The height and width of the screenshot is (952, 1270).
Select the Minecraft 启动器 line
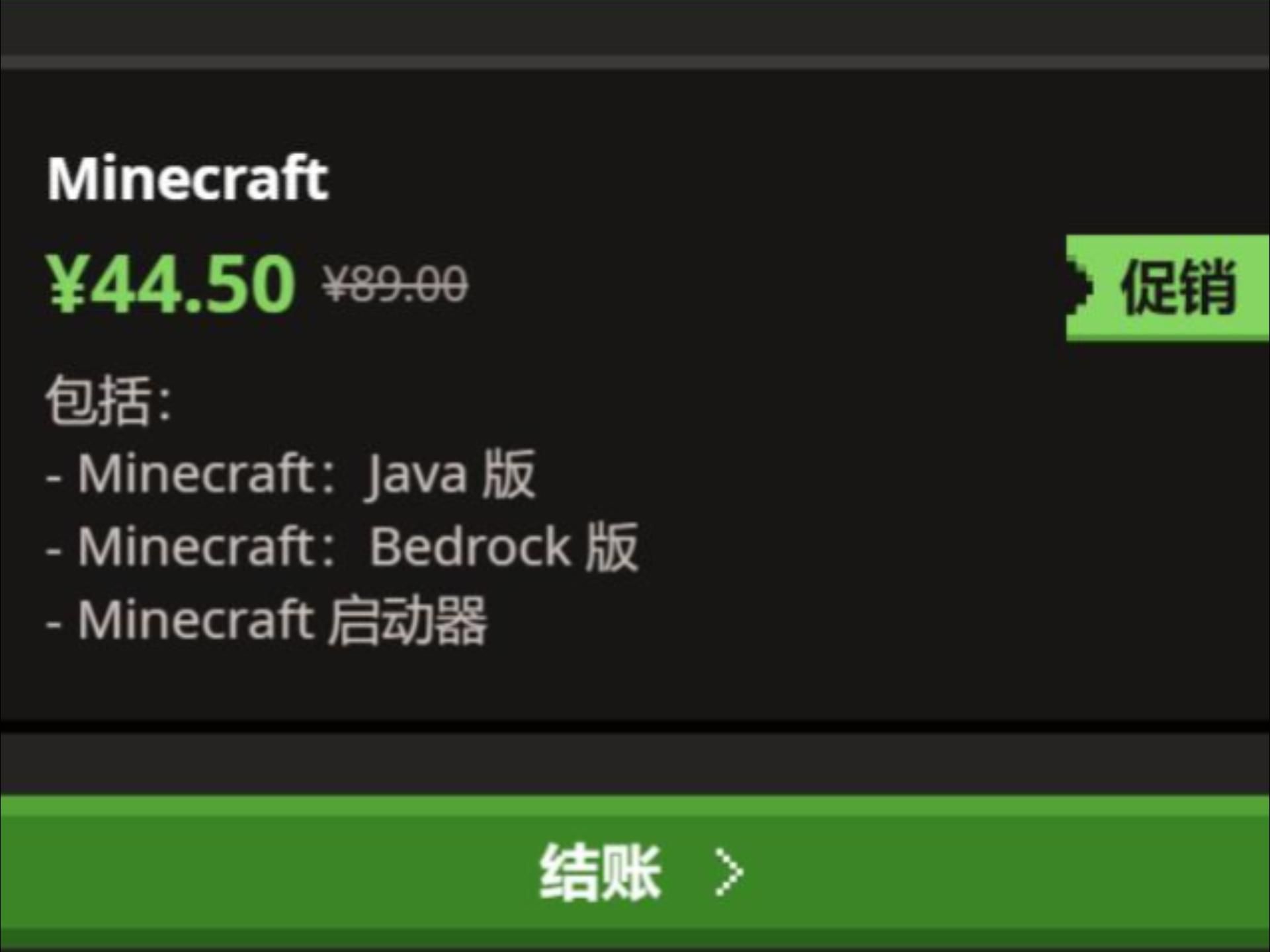coord(267,620)
